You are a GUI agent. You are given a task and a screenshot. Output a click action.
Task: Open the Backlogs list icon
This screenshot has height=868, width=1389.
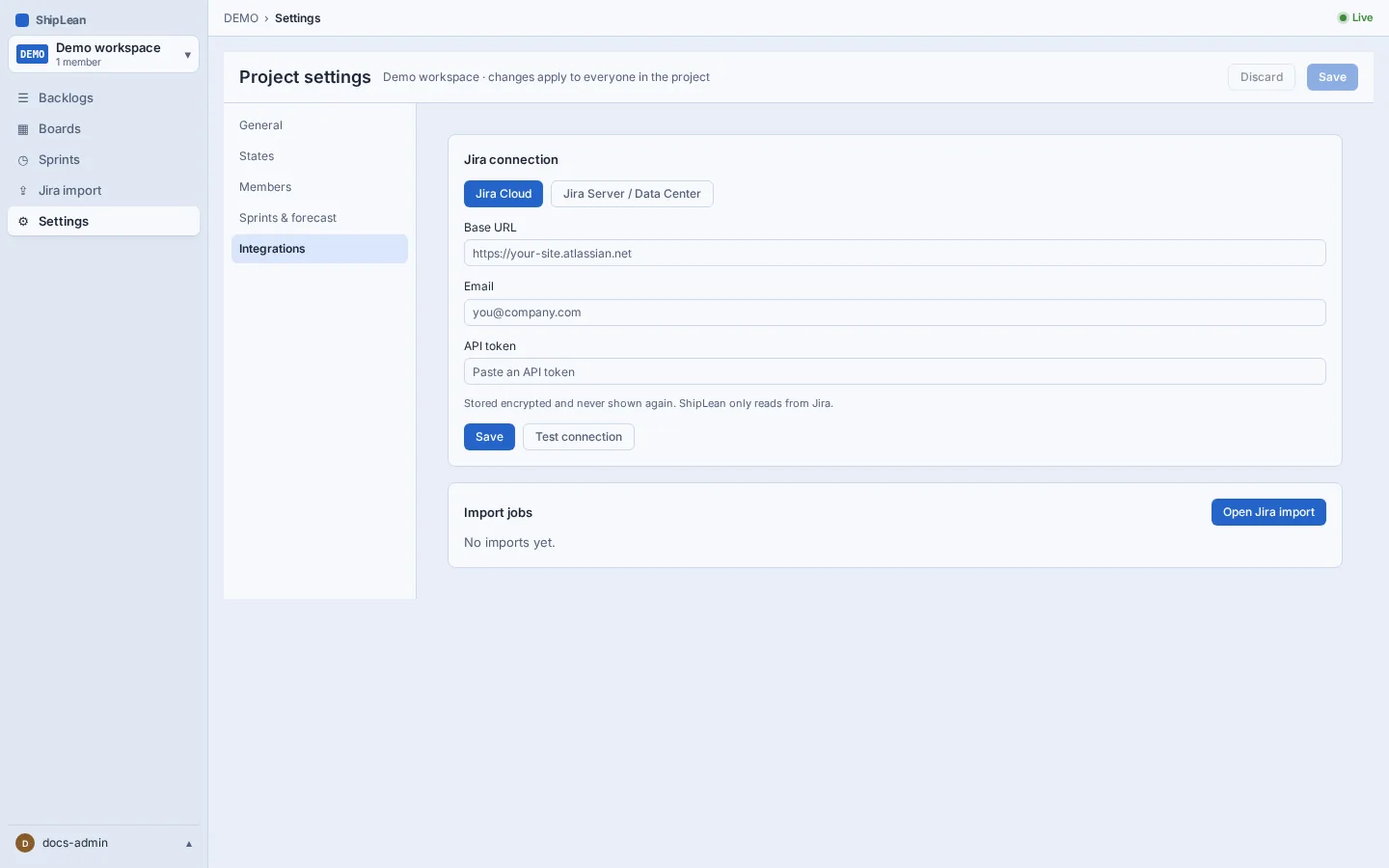pos(23,98)
